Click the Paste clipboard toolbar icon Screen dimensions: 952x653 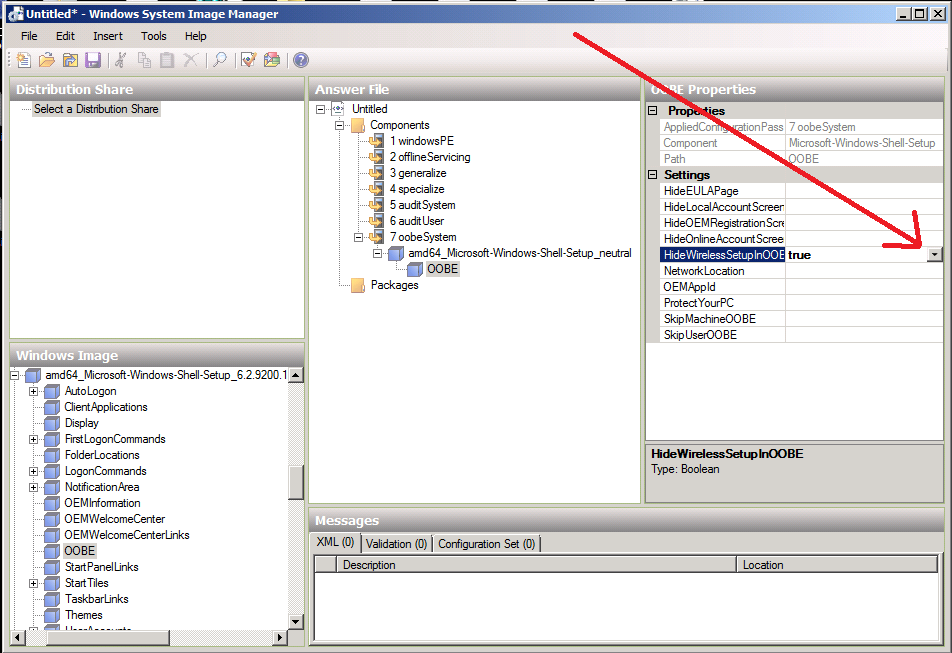point(167,60)
